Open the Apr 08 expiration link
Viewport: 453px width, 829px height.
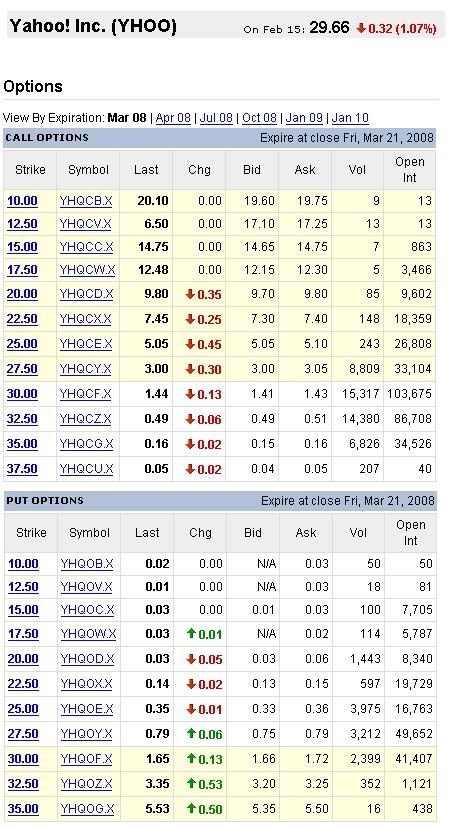pyautogui.click(x=173, y=117)
